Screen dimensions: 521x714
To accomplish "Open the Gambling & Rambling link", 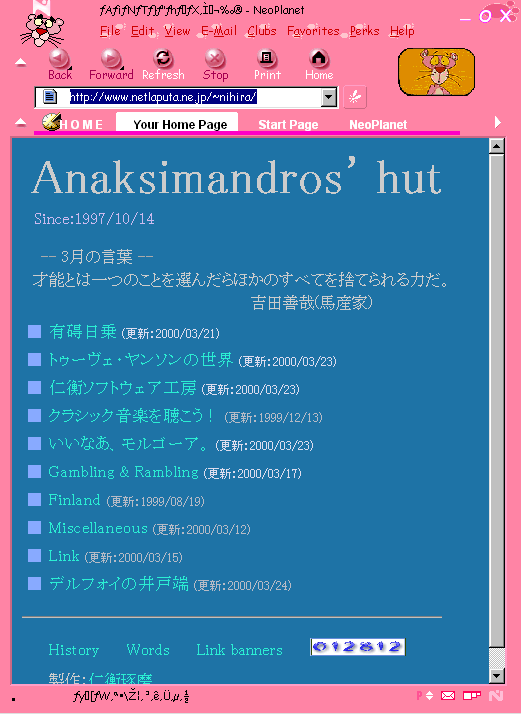I will tap(123, 472).
